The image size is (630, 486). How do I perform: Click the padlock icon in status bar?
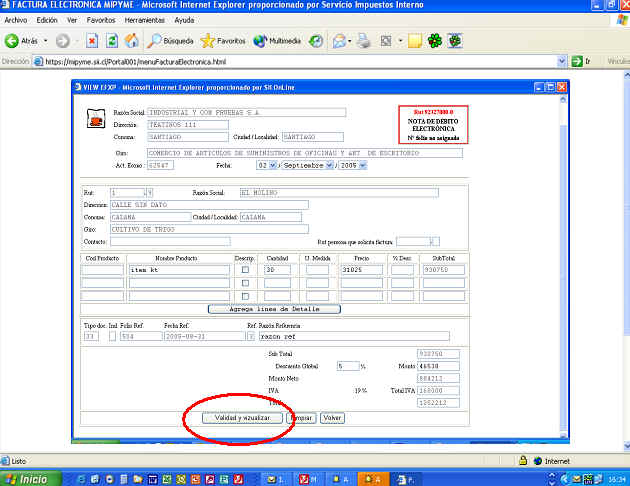[x=523, y=460]
